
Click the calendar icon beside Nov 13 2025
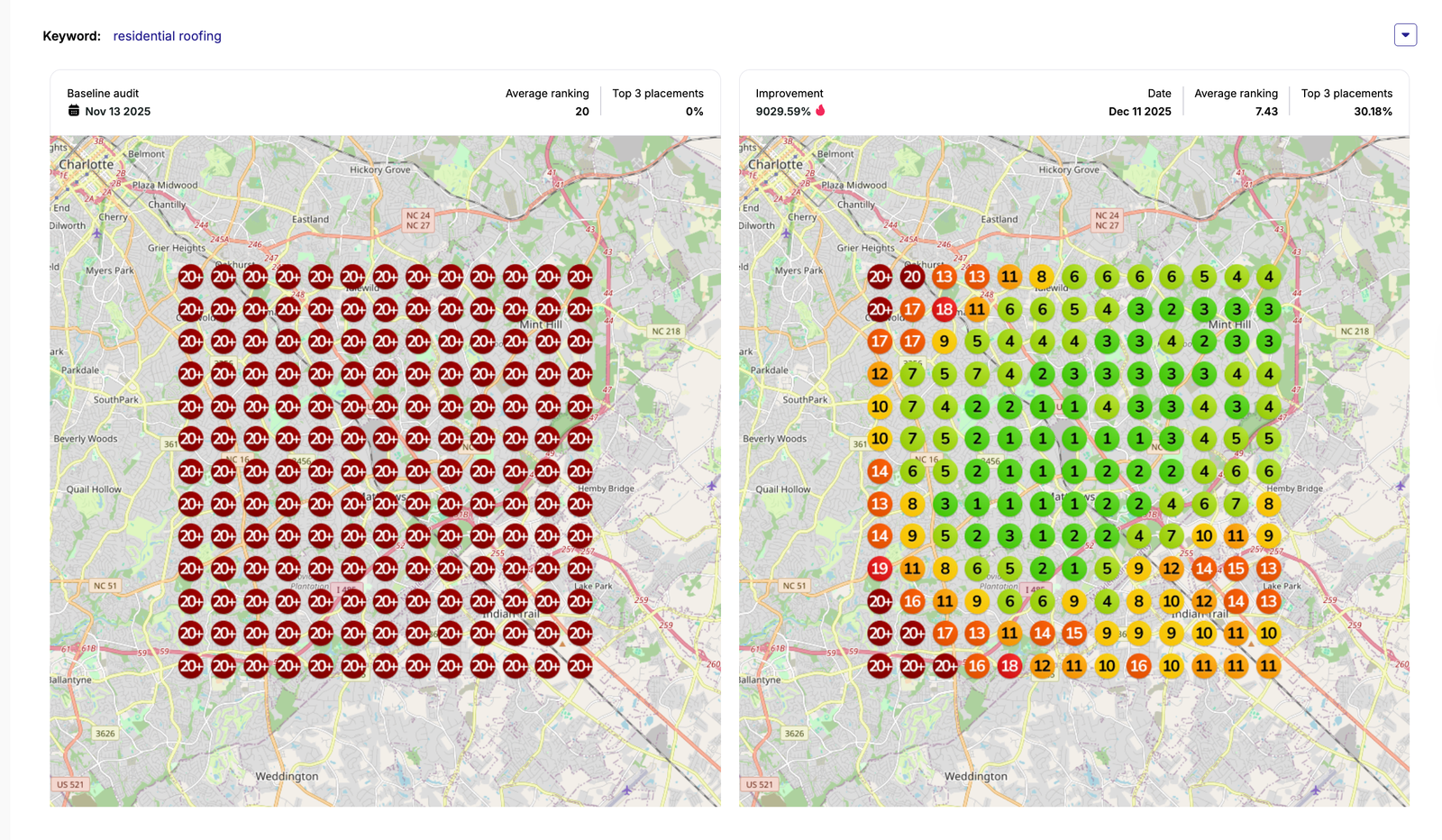[74, 111]
